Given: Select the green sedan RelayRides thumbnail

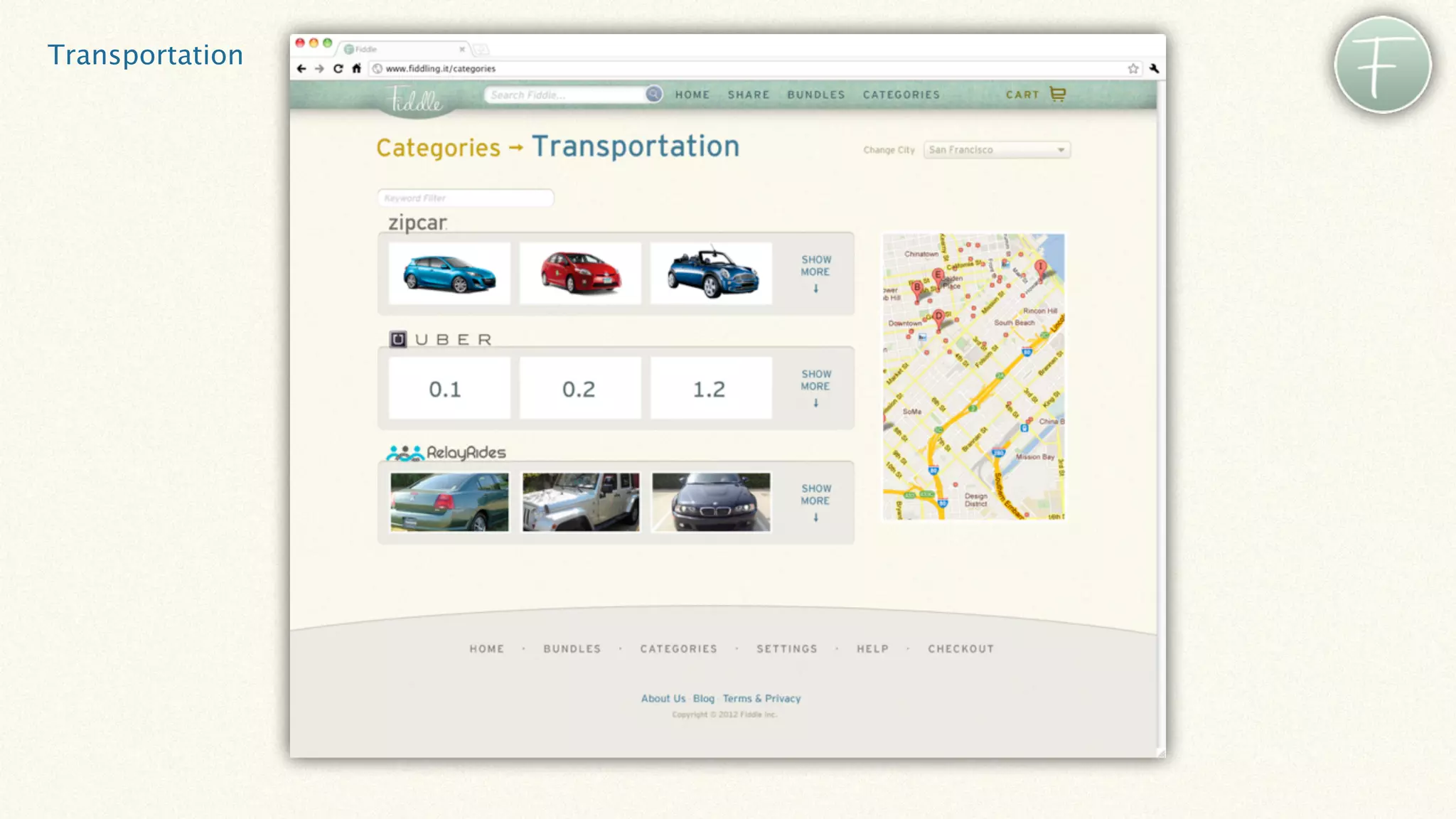Looking at the screenshot, I should (x=449, y=503).
